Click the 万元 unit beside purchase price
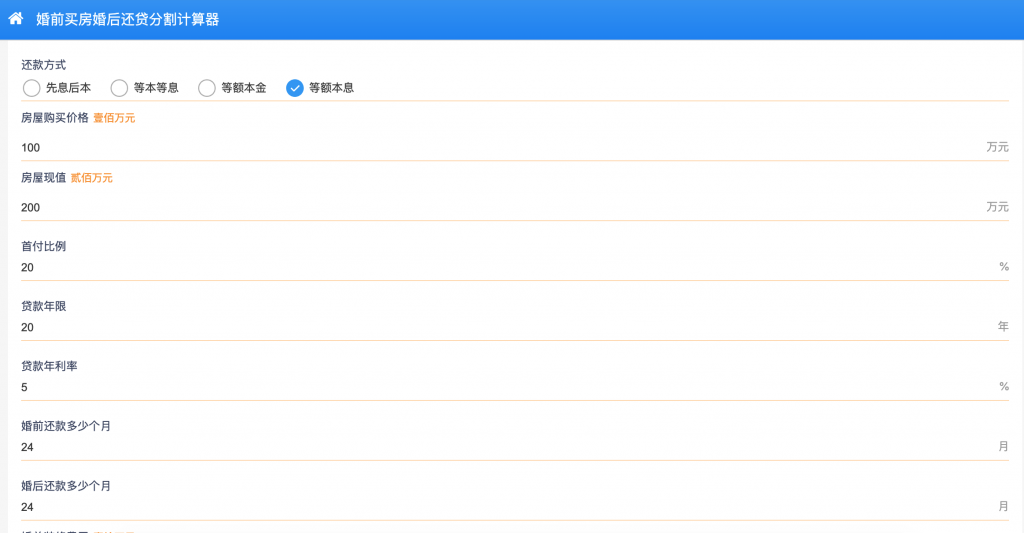This screenshot has height=533, width=1024. [x=997, y=147]
